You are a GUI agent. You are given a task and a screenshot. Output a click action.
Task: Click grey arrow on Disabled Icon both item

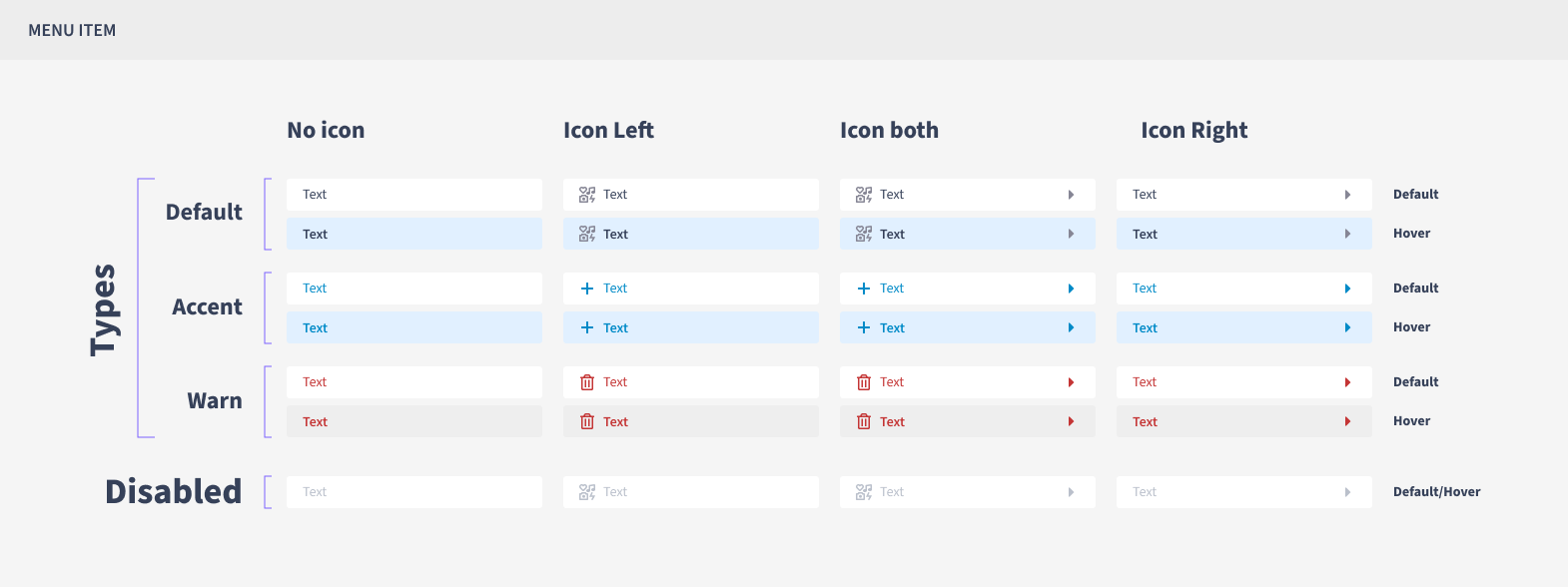coord(1071,492)
